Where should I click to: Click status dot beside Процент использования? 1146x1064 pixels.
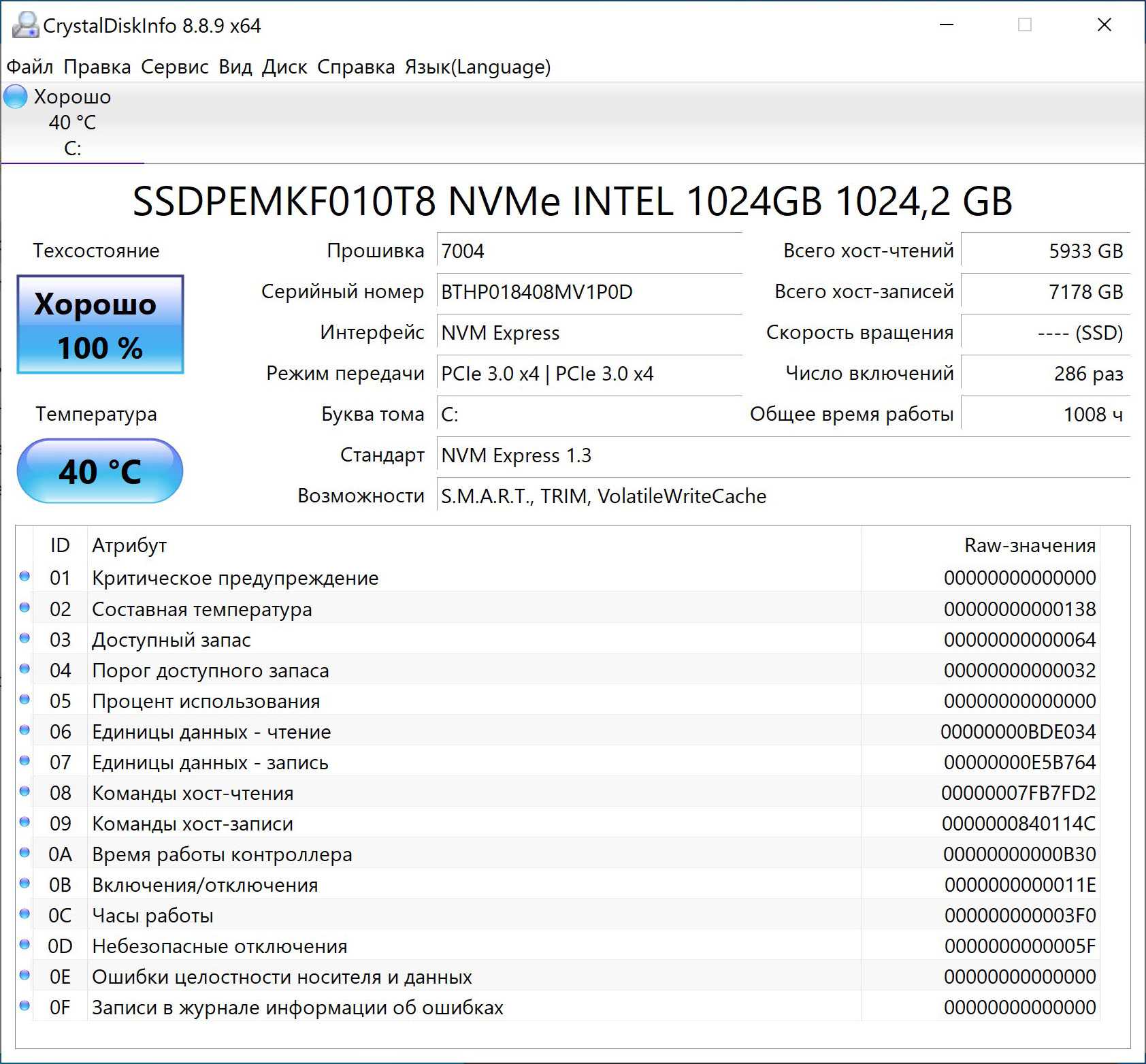pyautogui.click(x=25, y=700)
